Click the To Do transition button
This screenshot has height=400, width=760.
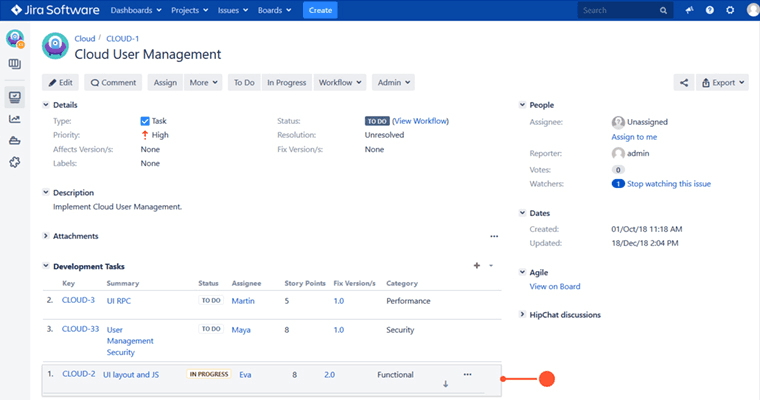pyautogui.click(x=244, y=82)
